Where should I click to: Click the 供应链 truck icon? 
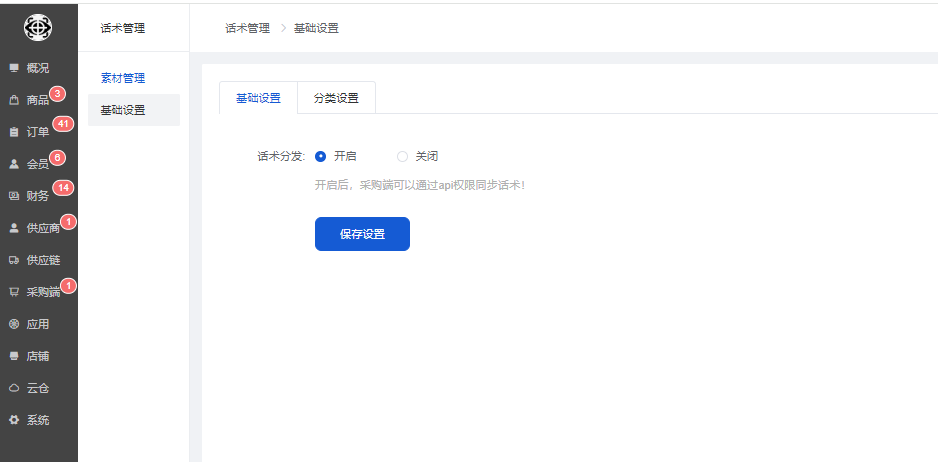coord(14,260)
